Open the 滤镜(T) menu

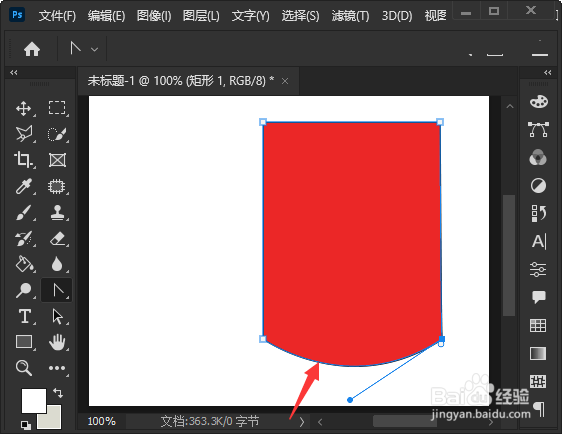(350, 16)
